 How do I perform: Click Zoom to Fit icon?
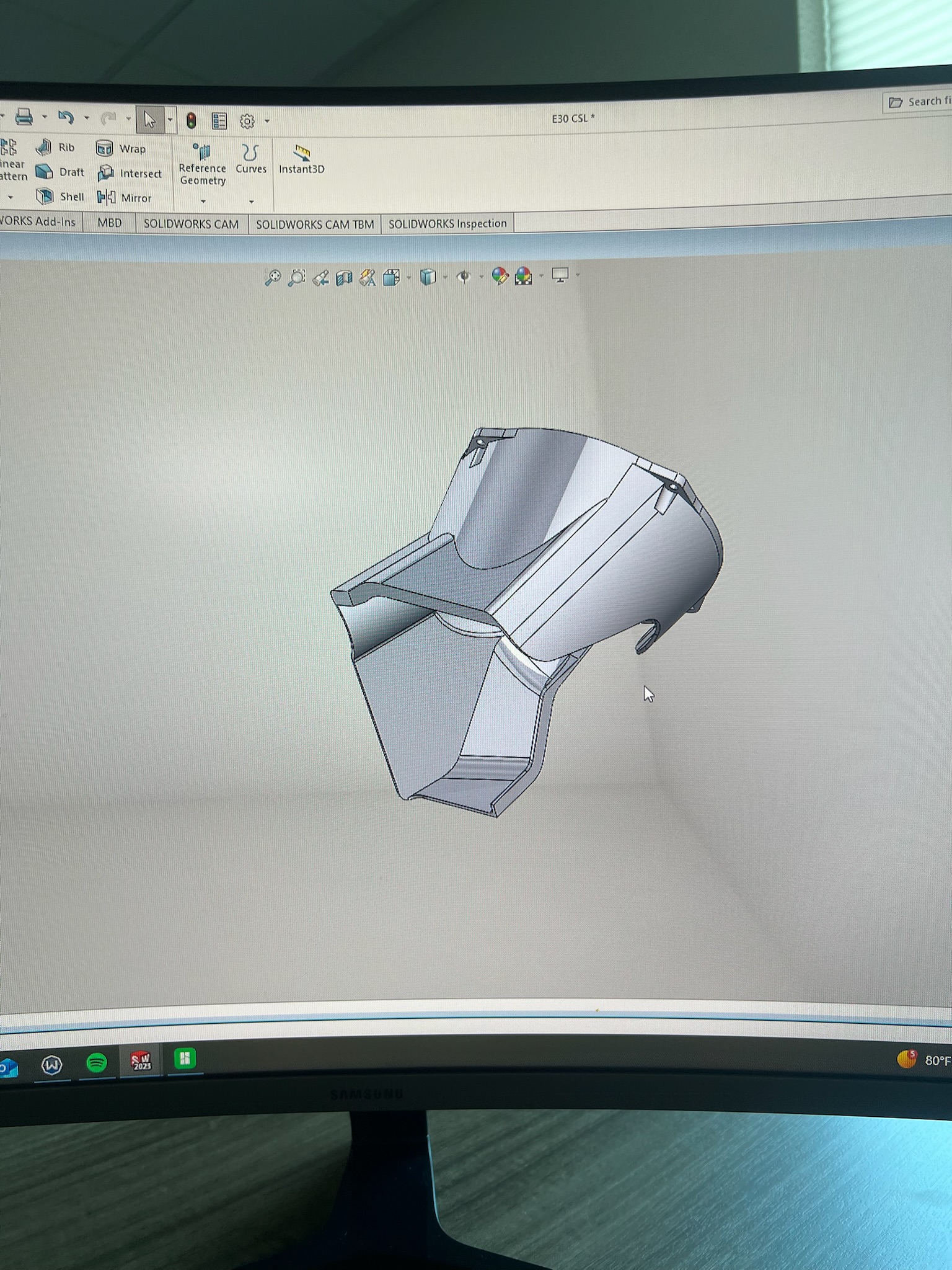(x=273, y=277)
